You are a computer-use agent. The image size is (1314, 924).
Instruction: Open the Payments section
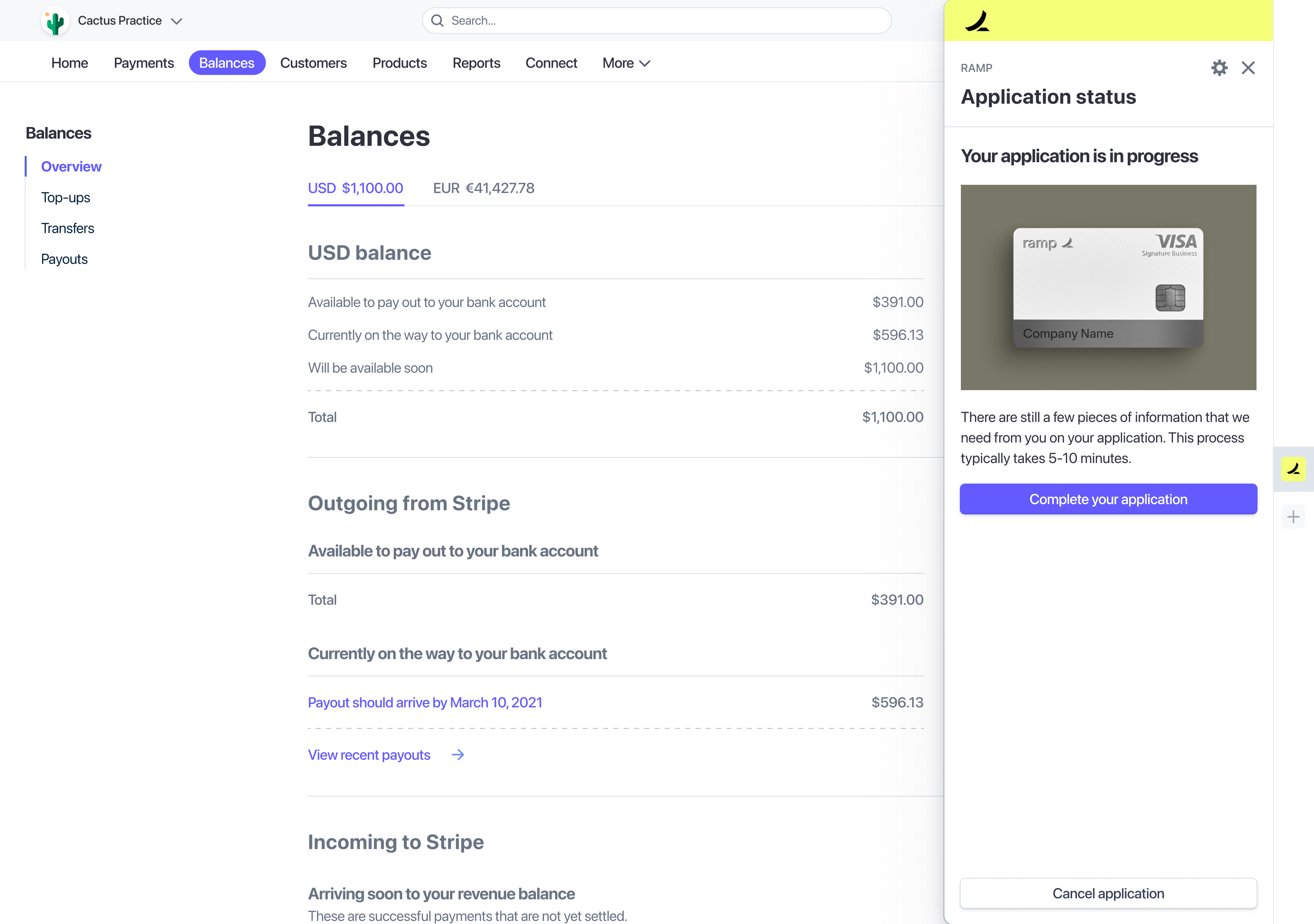point(144,63)
